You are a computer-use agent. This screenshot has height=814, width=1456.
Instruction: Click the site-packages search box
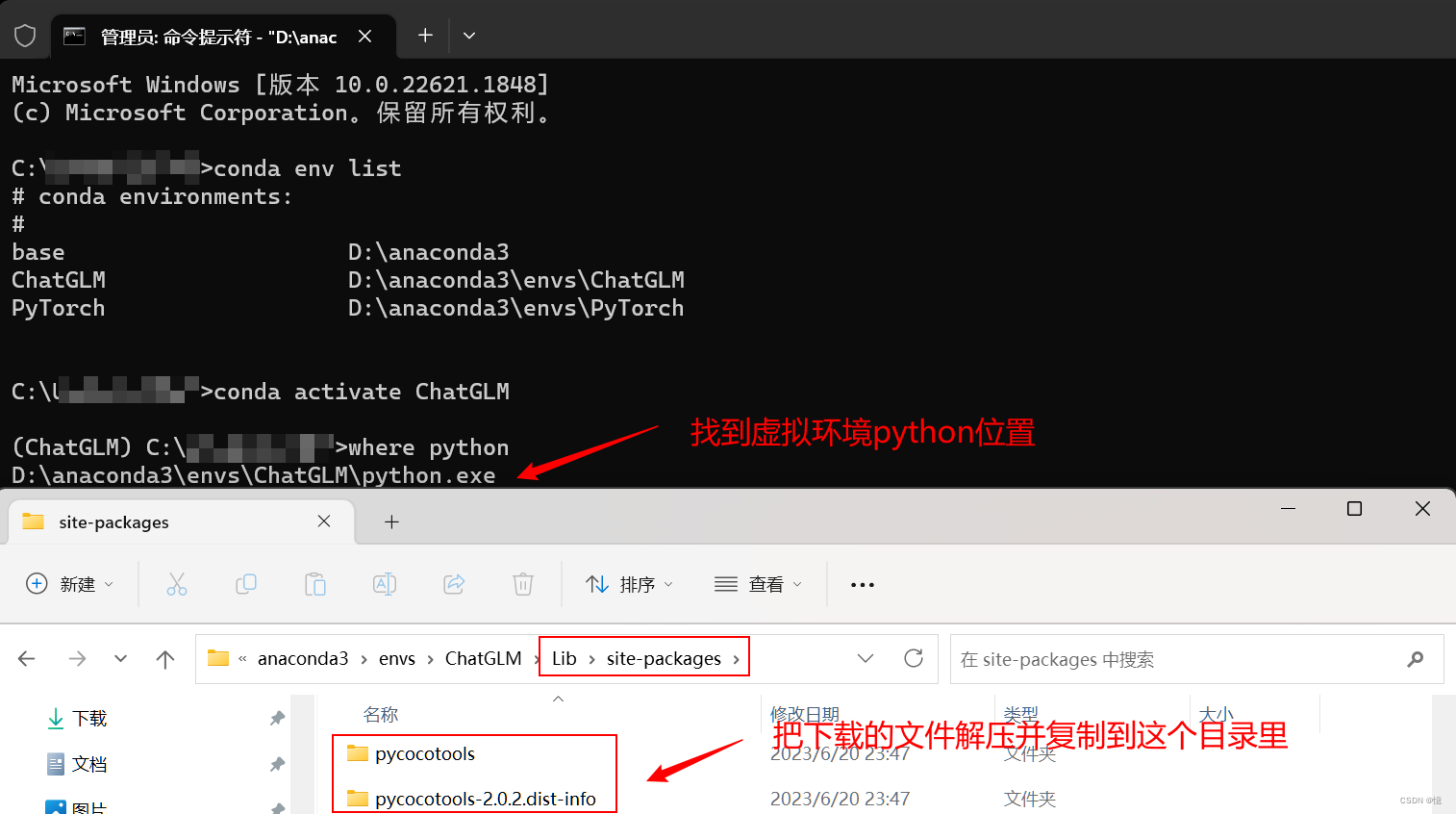coord(1196,659)
